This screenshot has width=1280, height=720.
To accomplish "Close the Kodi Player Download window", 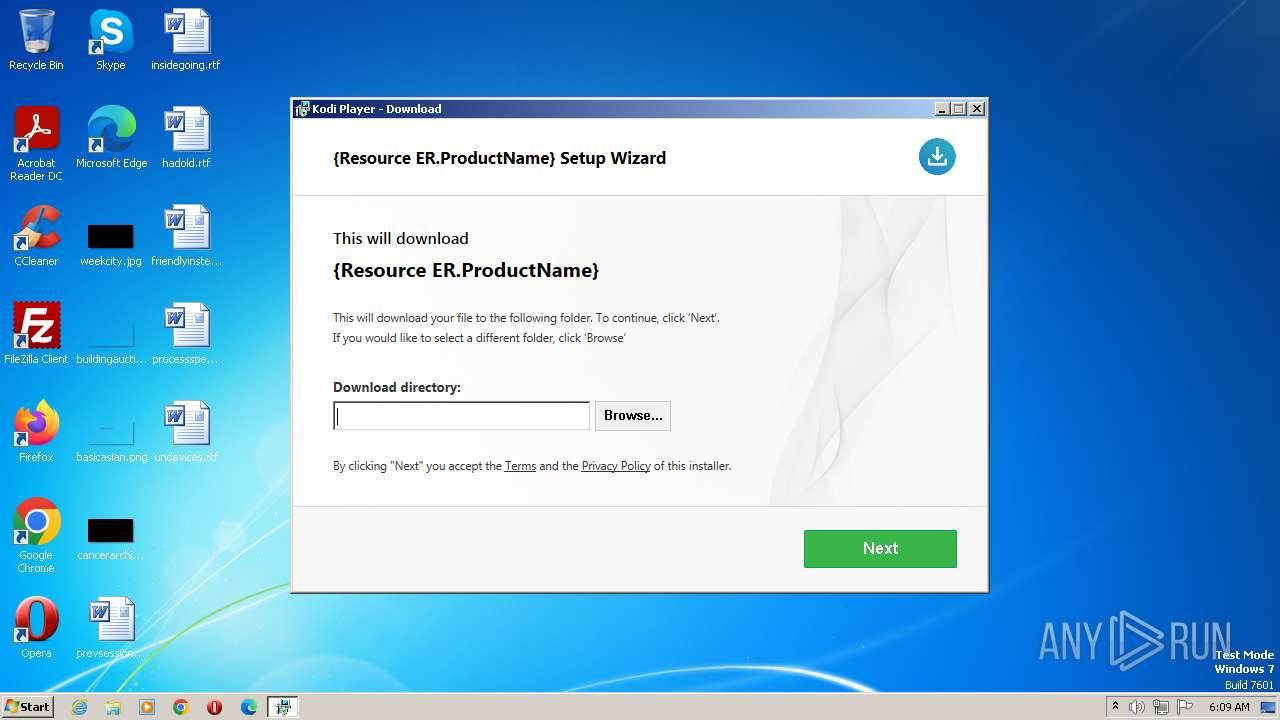I will coord(977,109).
